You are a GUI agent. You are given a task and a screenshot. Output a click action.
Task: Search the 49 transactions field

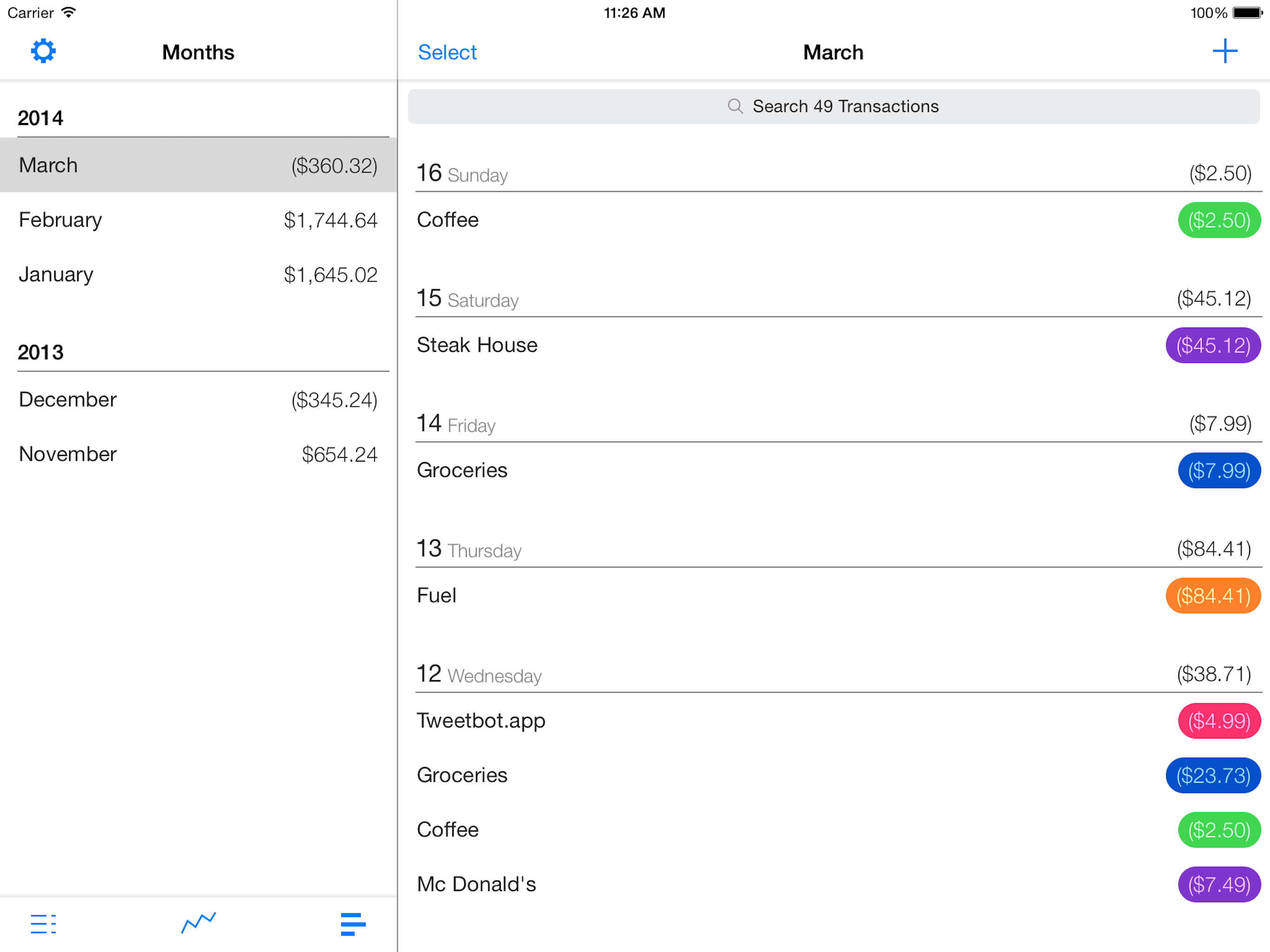pos(844,106)
